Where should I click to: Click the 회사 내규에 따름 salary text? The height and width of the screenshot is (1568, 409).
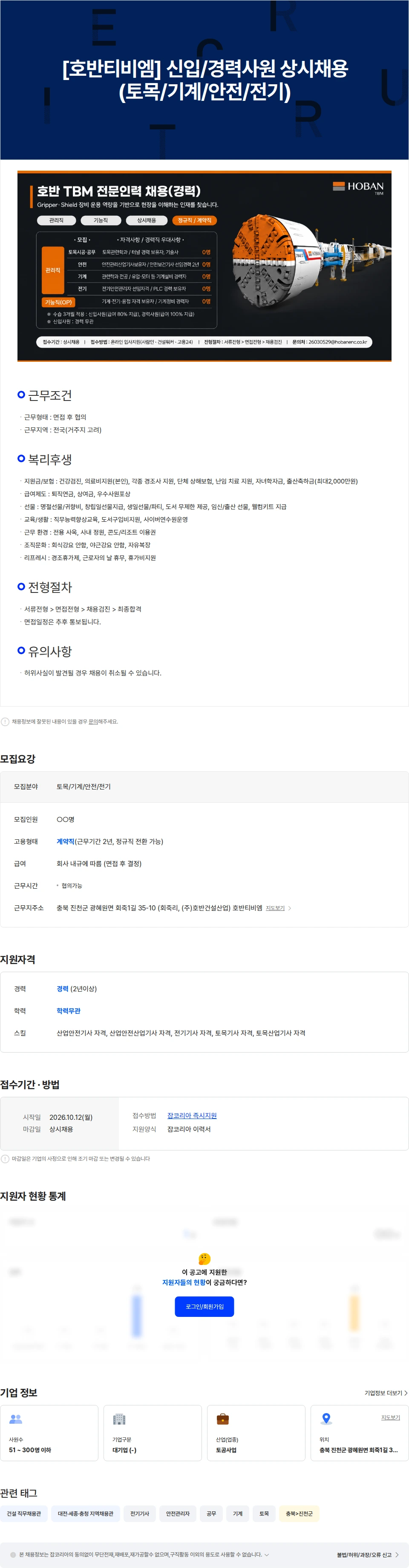[x=99, y=864]
